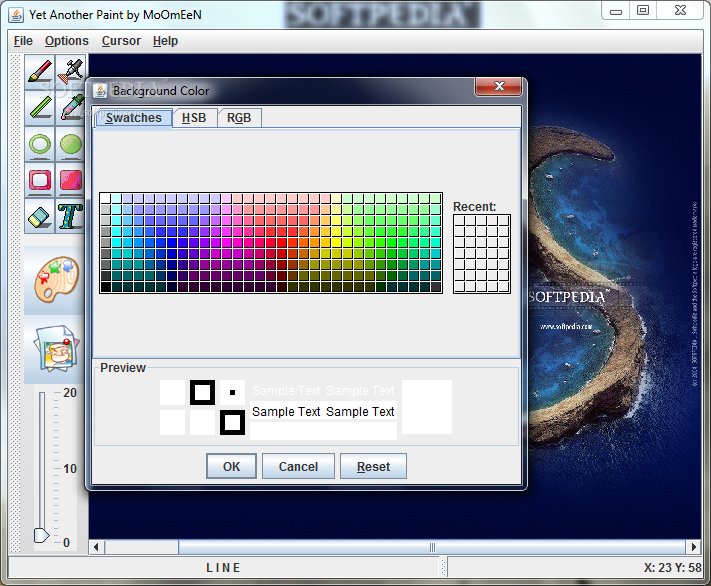Open the Help menu

point(165,41)
